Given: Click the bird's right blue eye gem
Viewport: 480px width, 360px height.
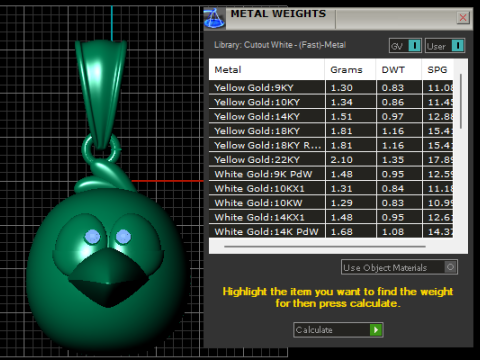Looking at the screenshot, I should pos(123,236).
